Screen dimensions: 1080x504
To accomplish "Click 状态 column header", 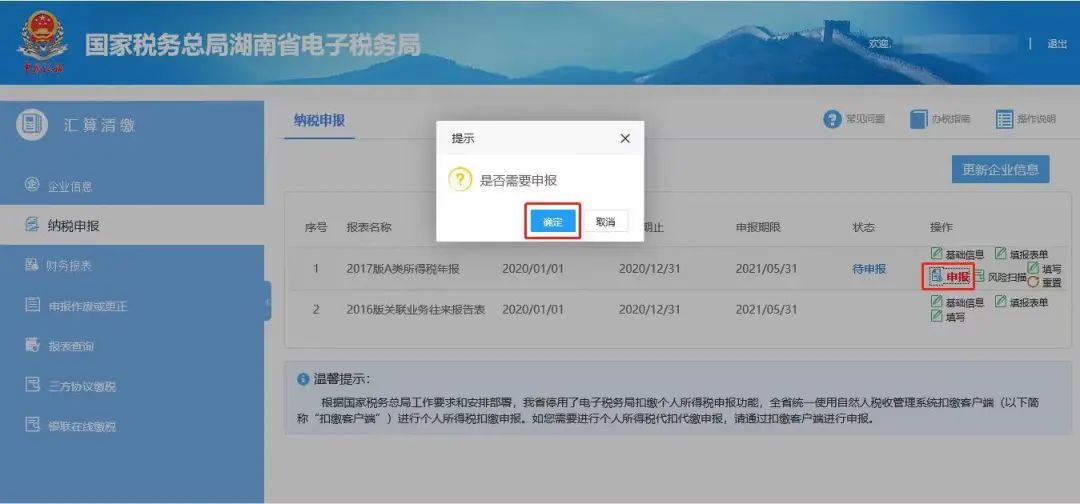I will tap(863, 227).
